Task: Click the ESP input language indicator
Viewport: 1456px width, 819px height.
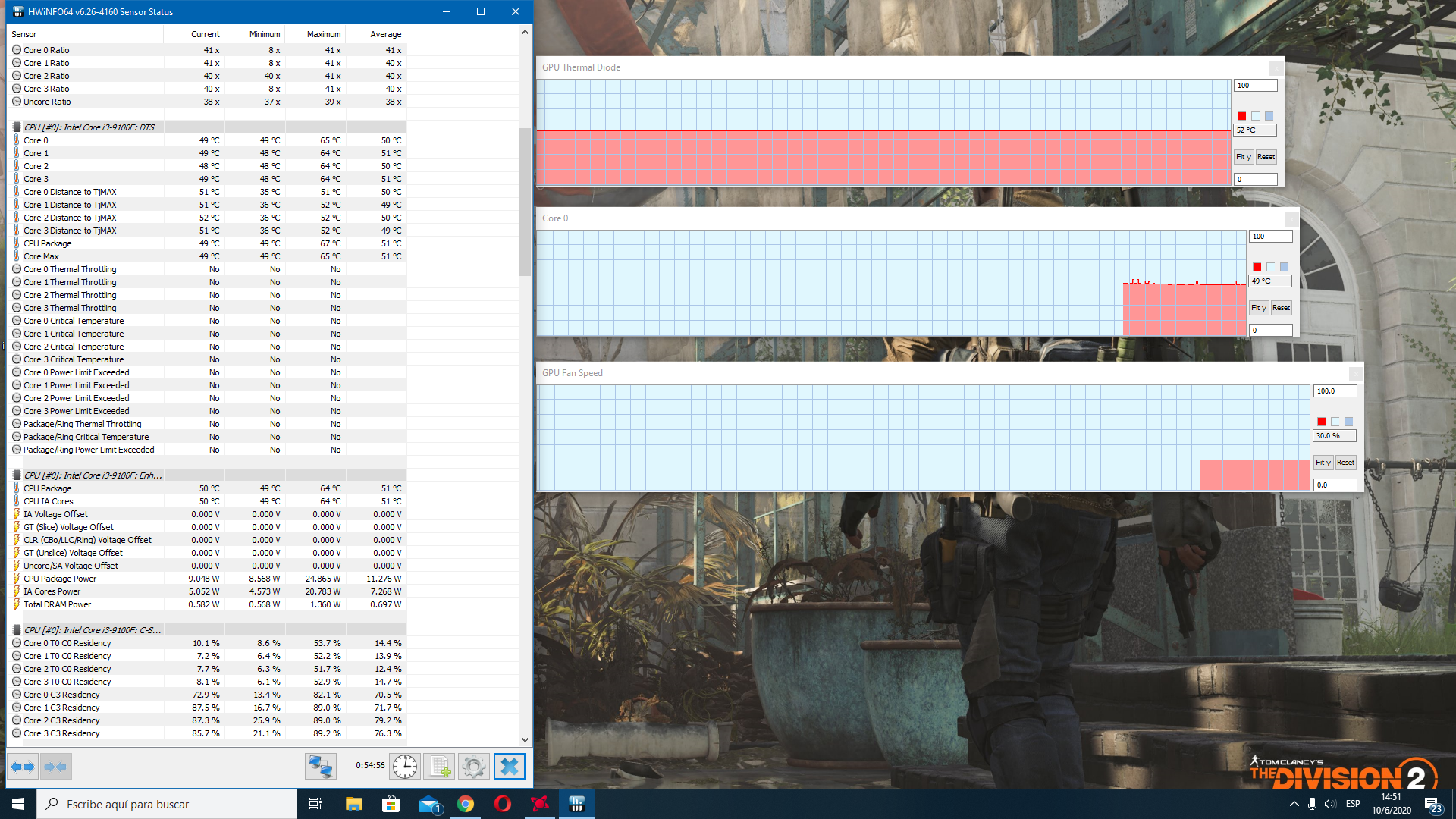Action: [1353, 804]
